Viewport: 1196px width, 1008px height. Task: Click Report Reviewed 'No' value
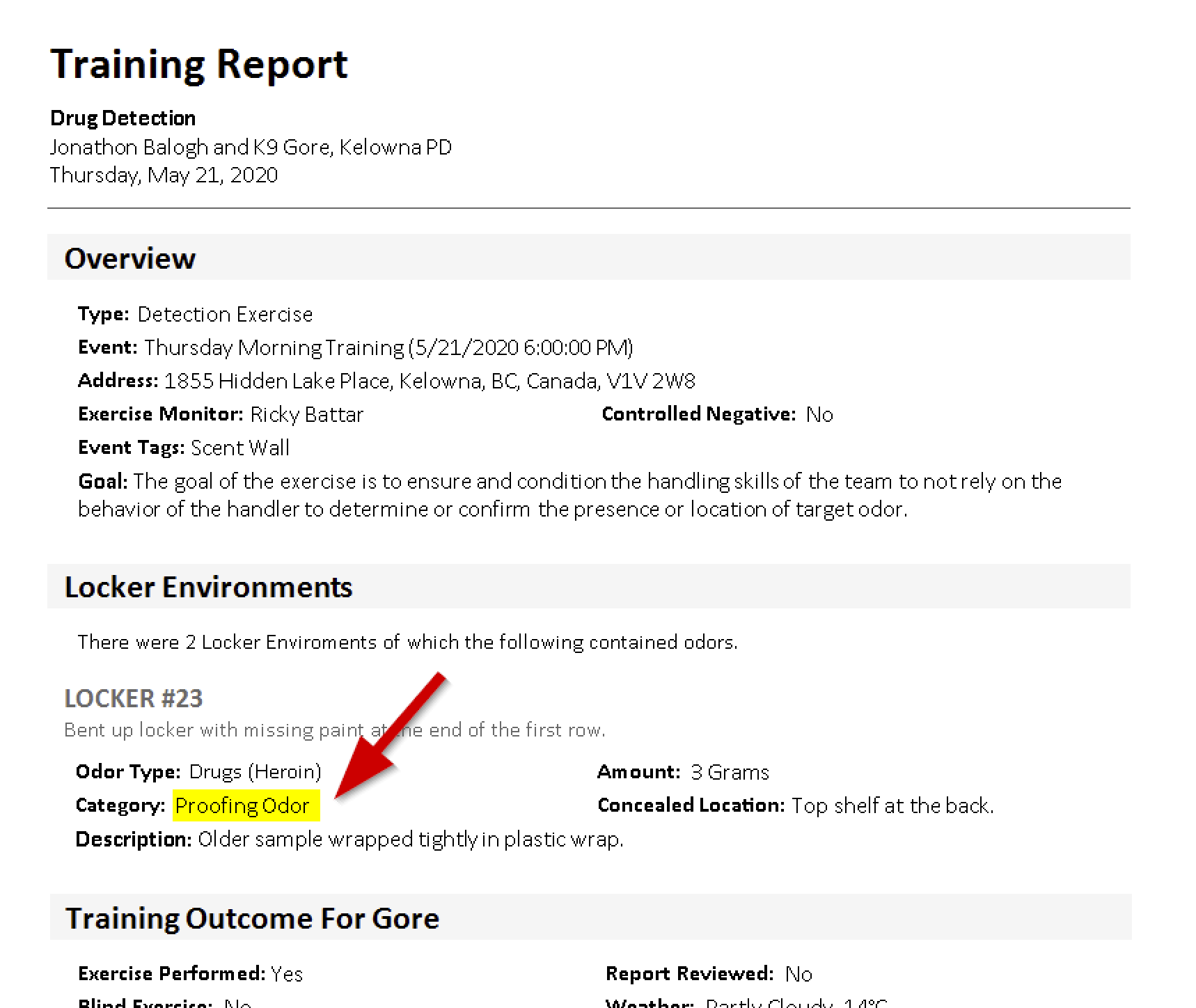click(x=798, y=973)
